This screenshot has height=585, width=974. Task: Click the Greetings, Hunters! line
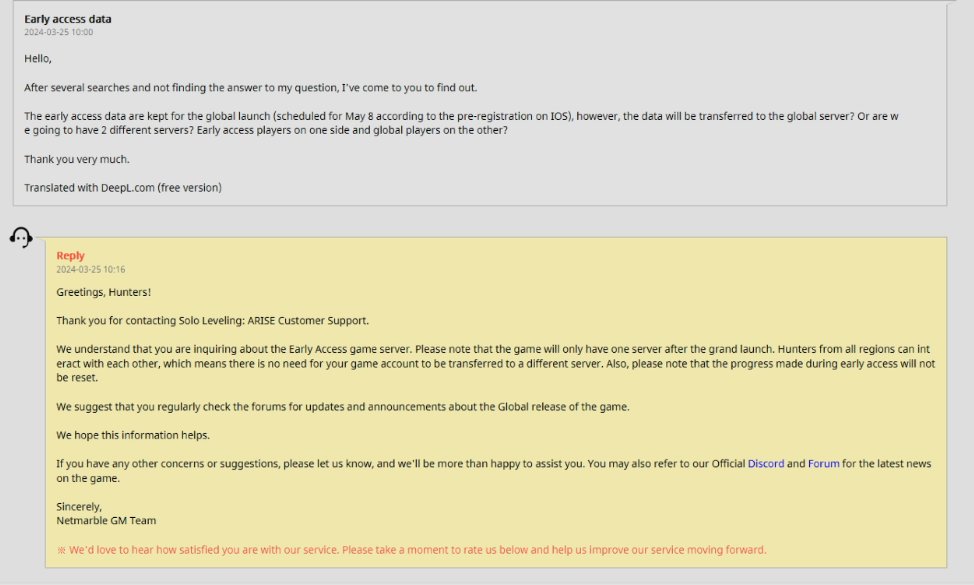click(104, 292)
